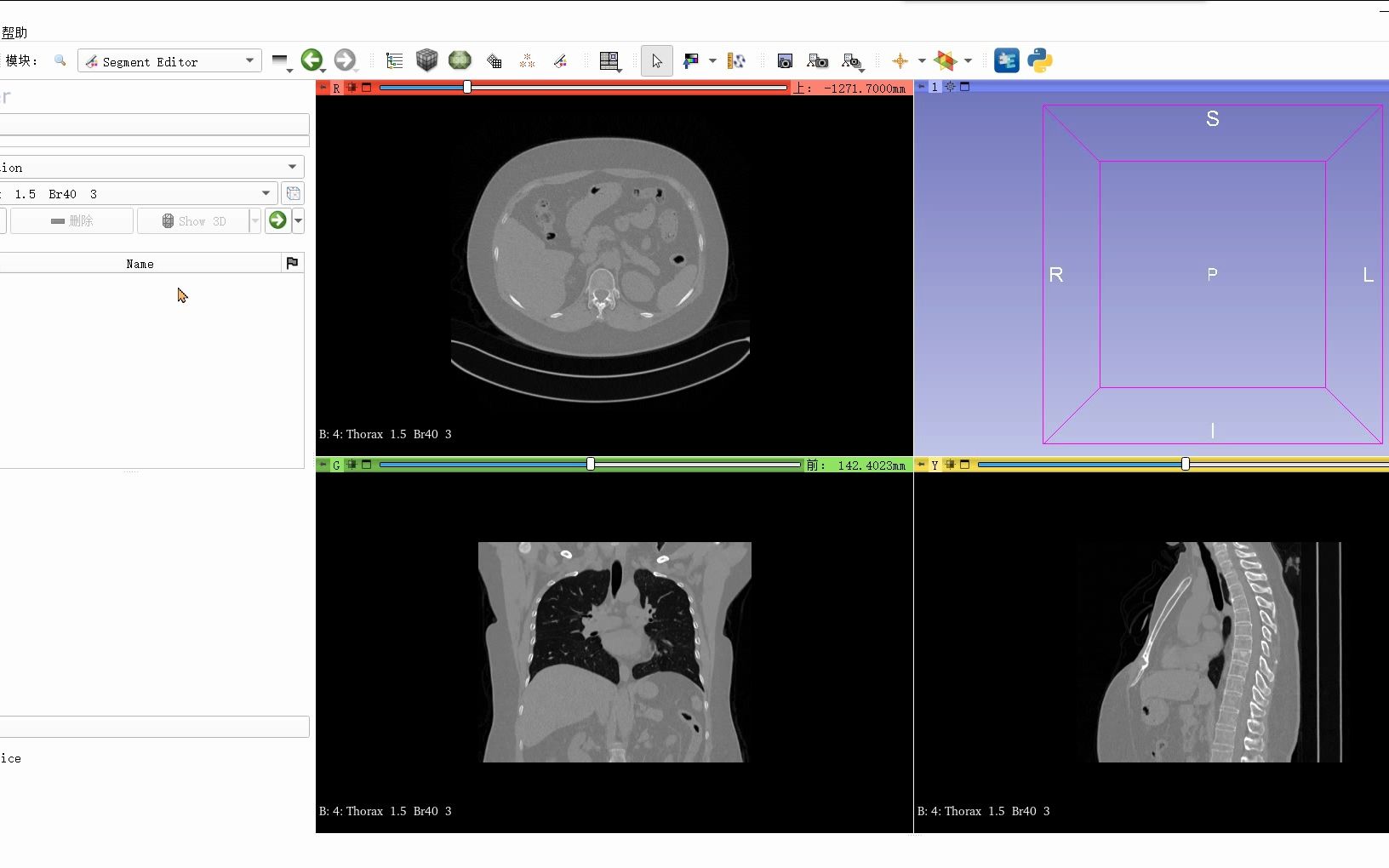1389x868 pixels.
Task: Click the window/level adjust tool icon
Action: click(x=691, y=60)
